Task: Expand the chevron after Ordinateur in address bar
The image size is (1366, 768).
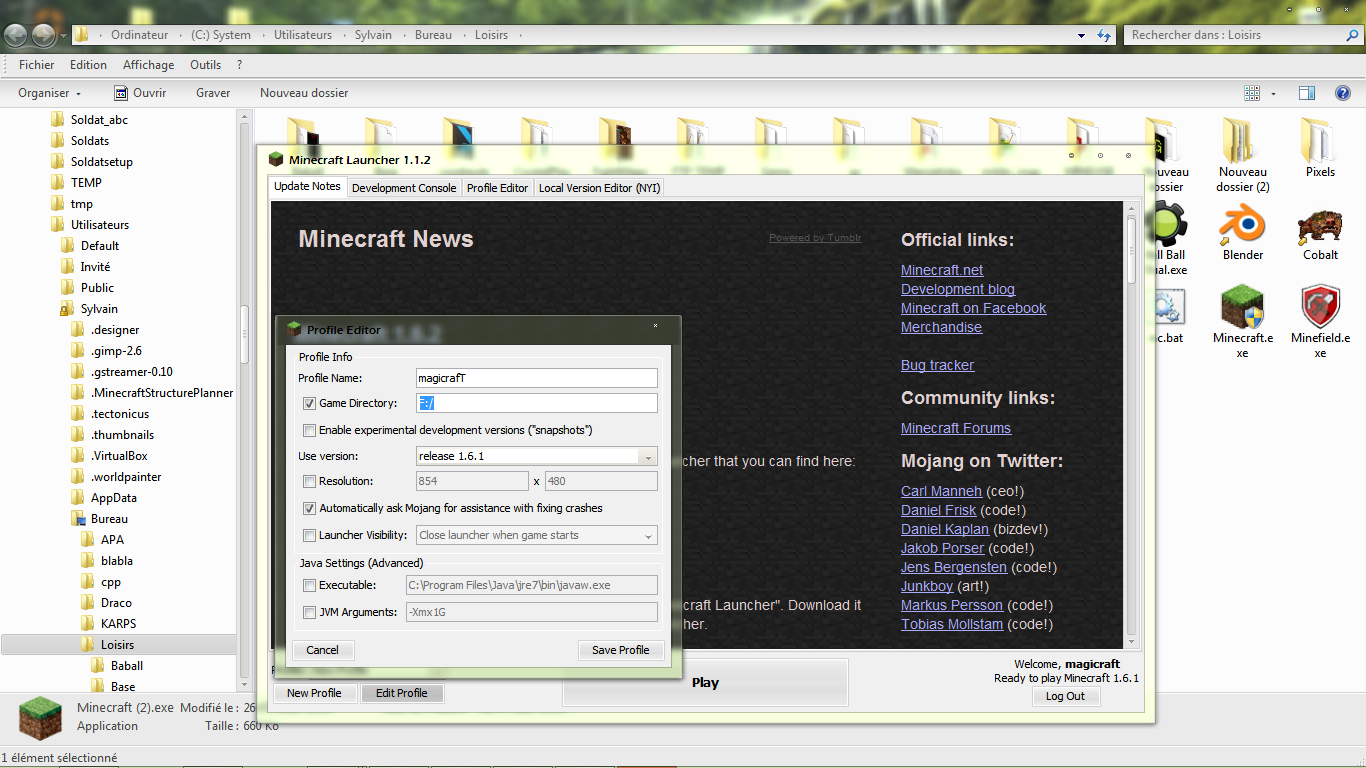Action: (x=180, y=35)
